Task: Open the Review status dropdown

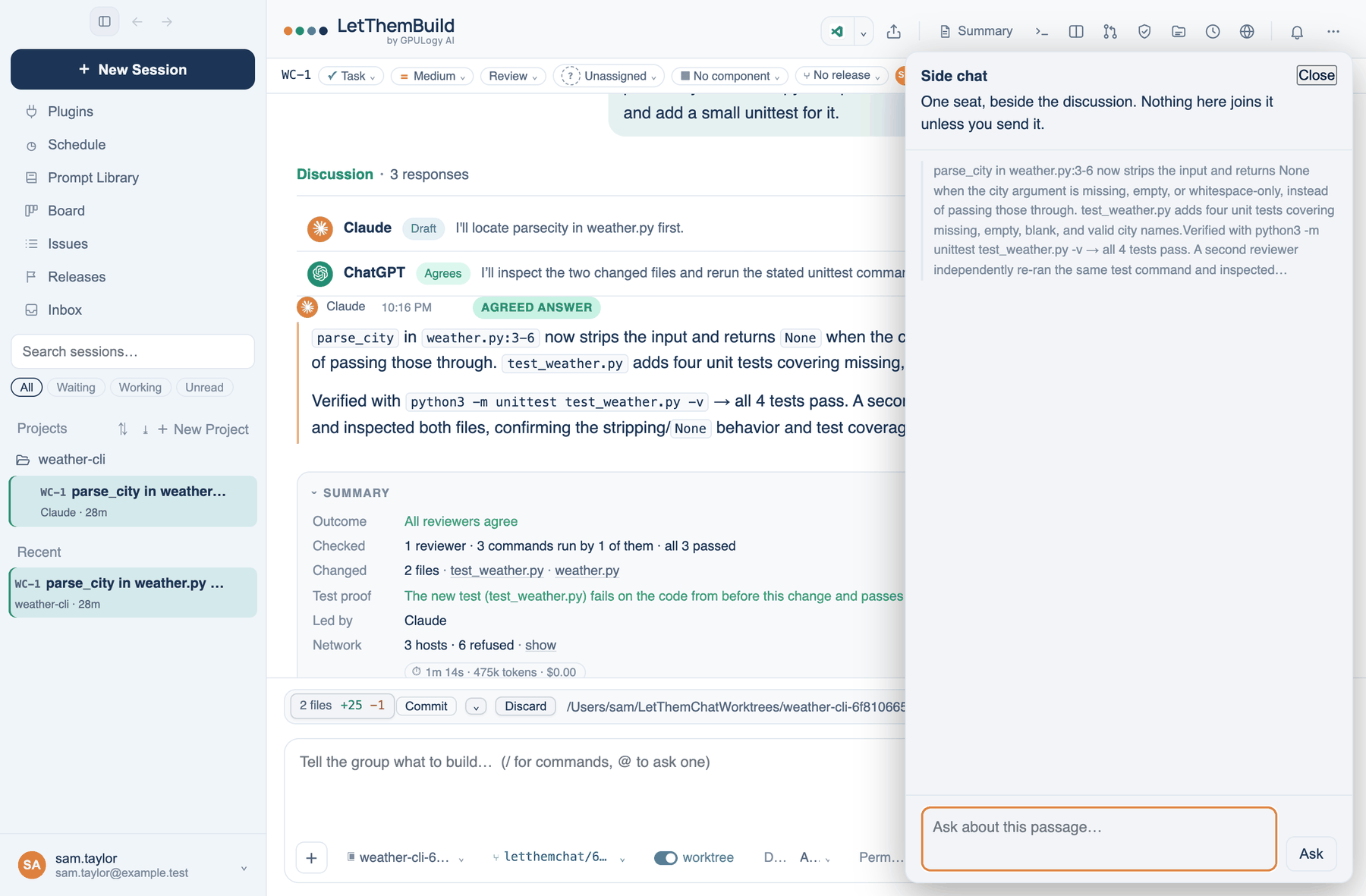Action: point(513,76)
